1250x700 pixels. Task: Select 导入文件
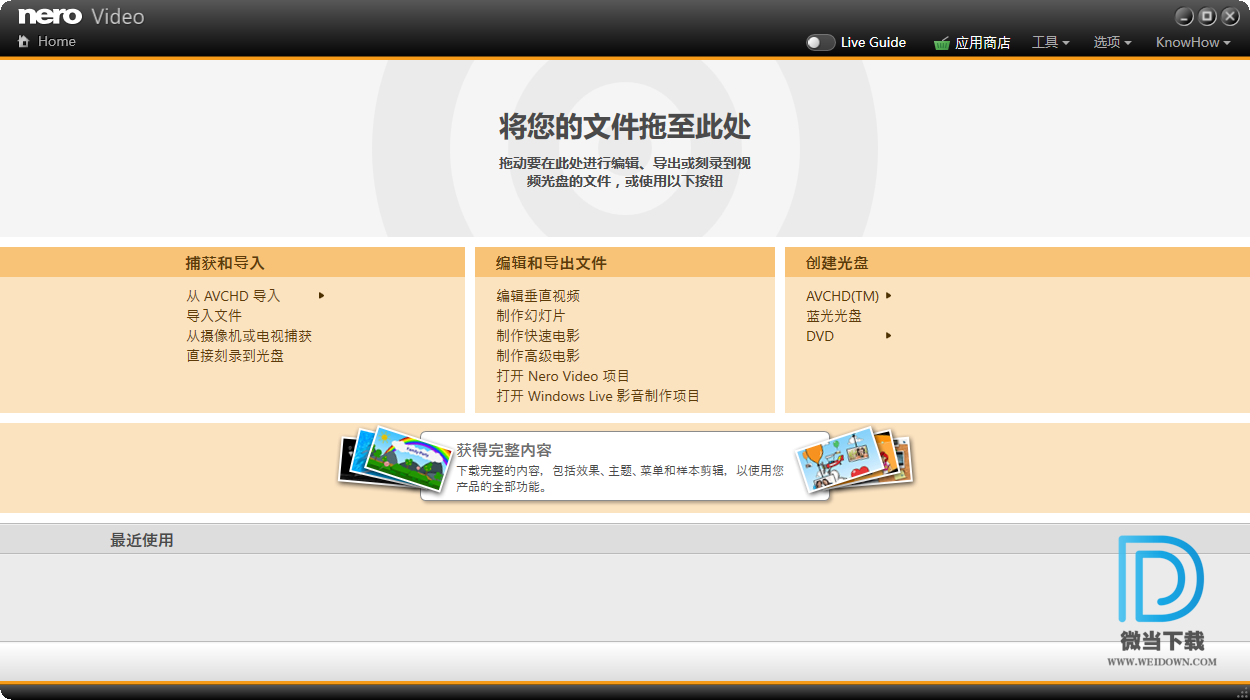tap(214, 316)
